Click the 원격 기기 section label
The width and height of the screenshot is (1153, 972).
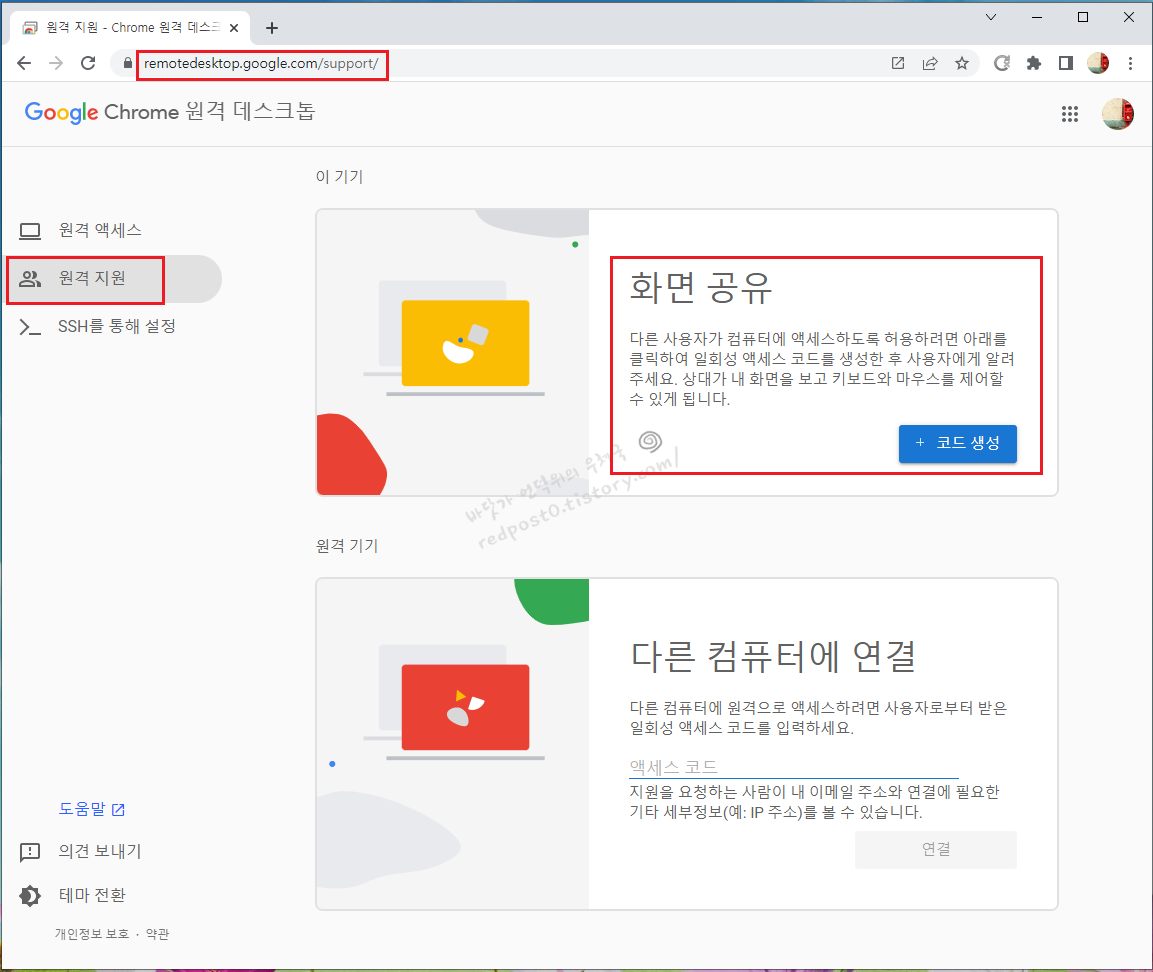tap(347, 546)
